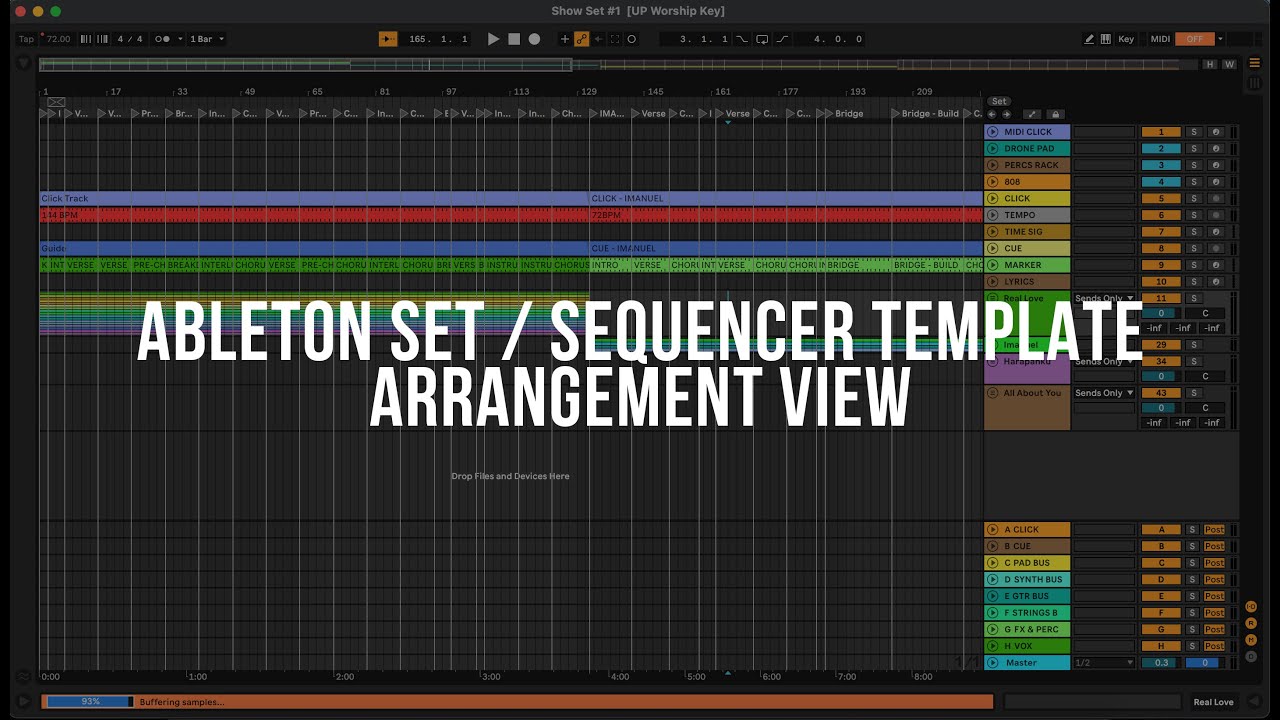The height and width of the screenshot is (720, 1280).
Task: Toggle Track Delay D button
Action: click(1251, 656)
